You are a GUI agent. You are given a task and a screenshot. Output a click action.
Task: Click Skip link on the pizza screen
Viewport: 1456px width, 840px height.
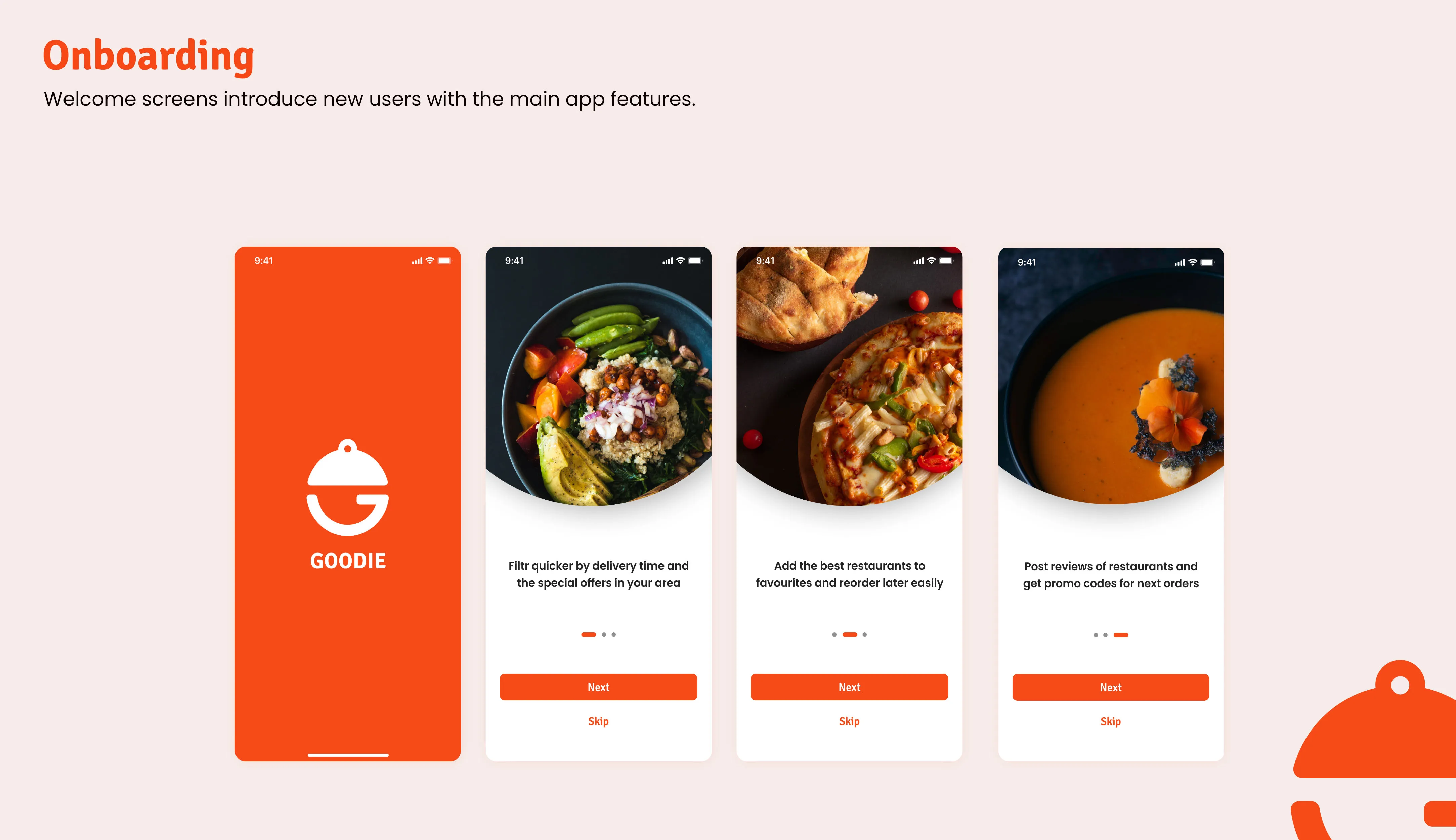point(850,722)
